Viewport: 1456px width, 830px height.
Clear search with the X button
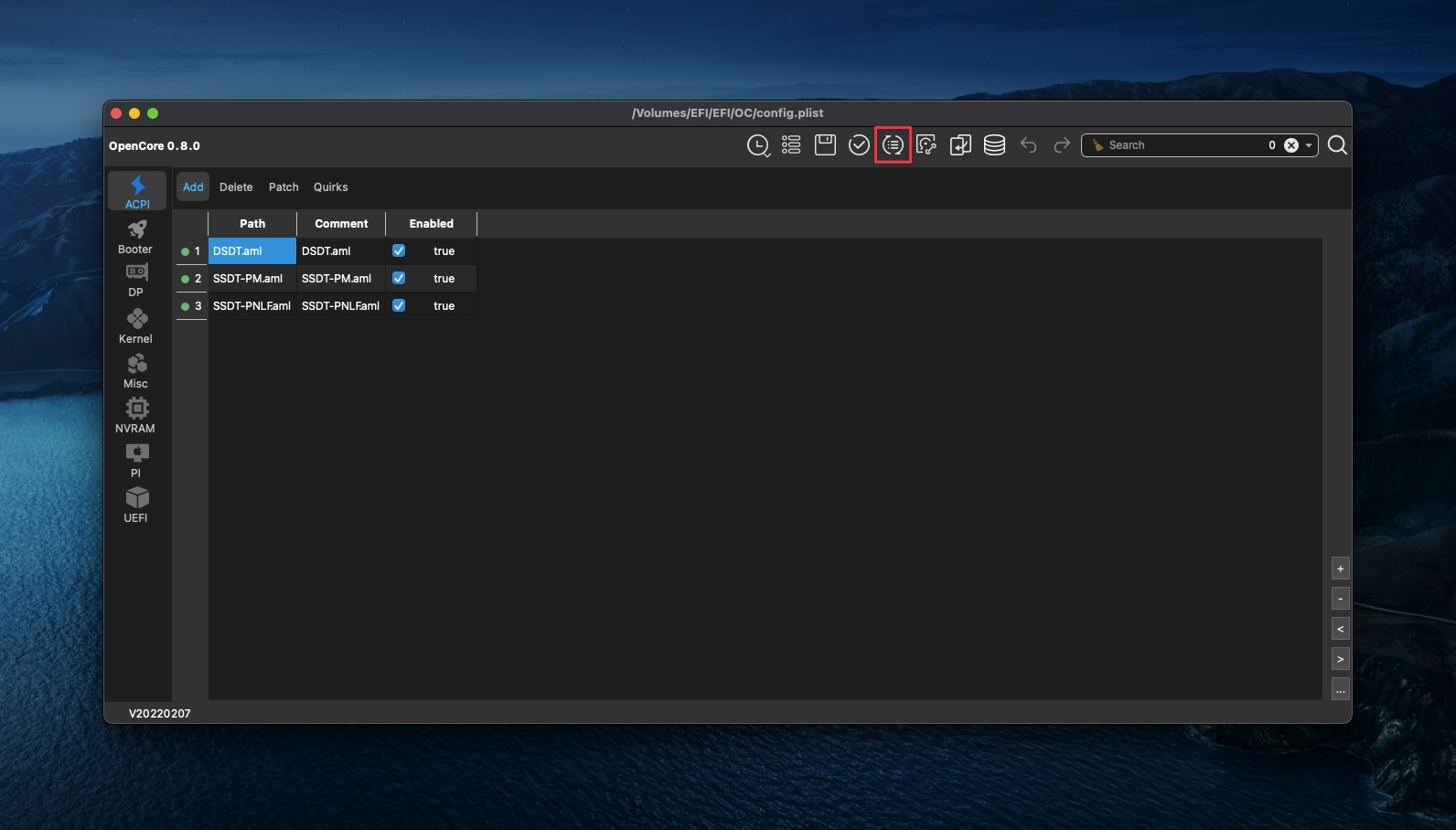point(1290,145)
